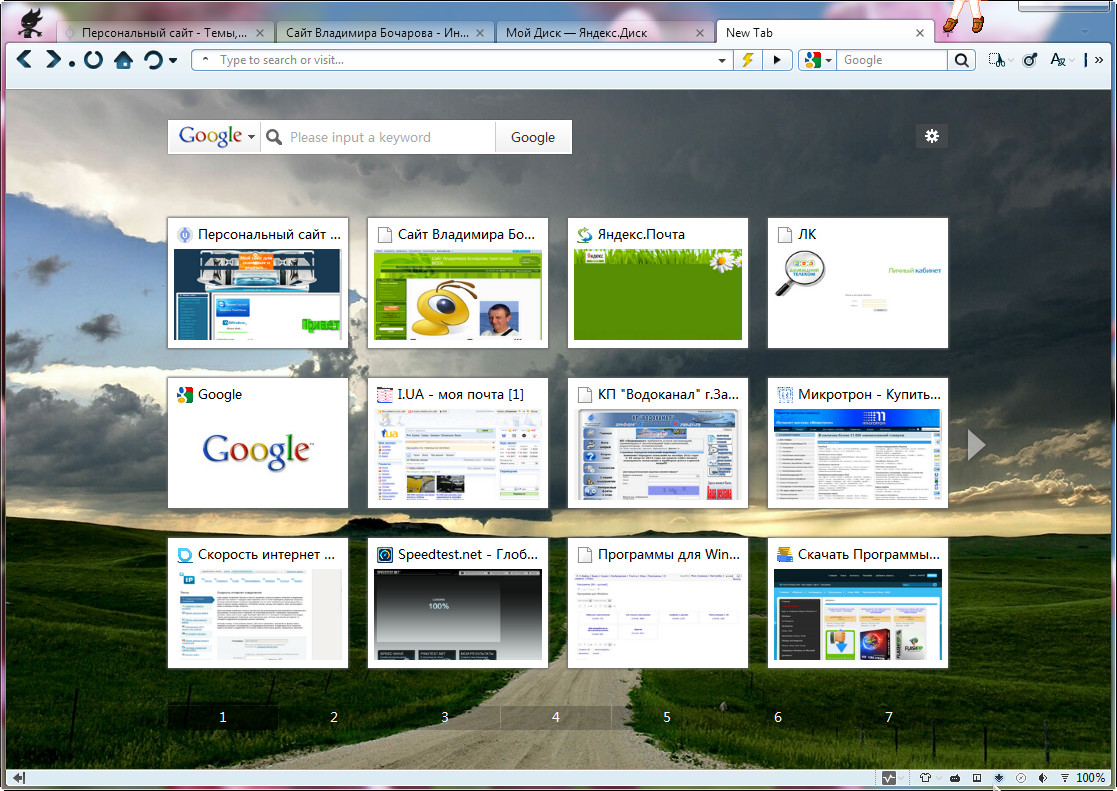Open download manager arrow icon in status bar
Viewport: 1117px width, 791px height.
click(x=998, y=778)
